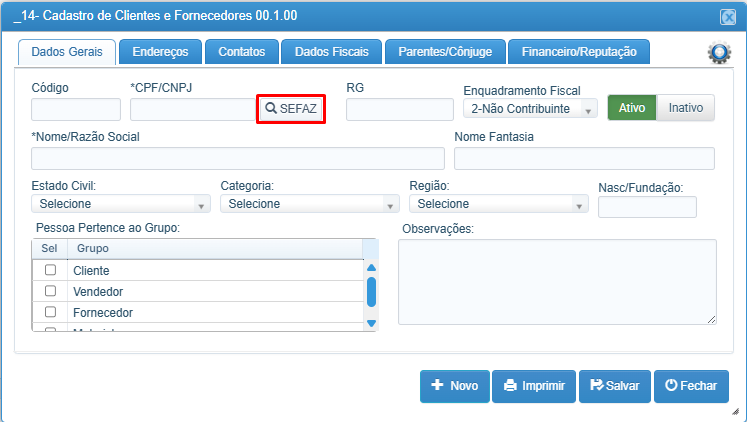Screen dimensions: 747x422
Task: Check the Vendedor group checkbox
Action: 50,291
